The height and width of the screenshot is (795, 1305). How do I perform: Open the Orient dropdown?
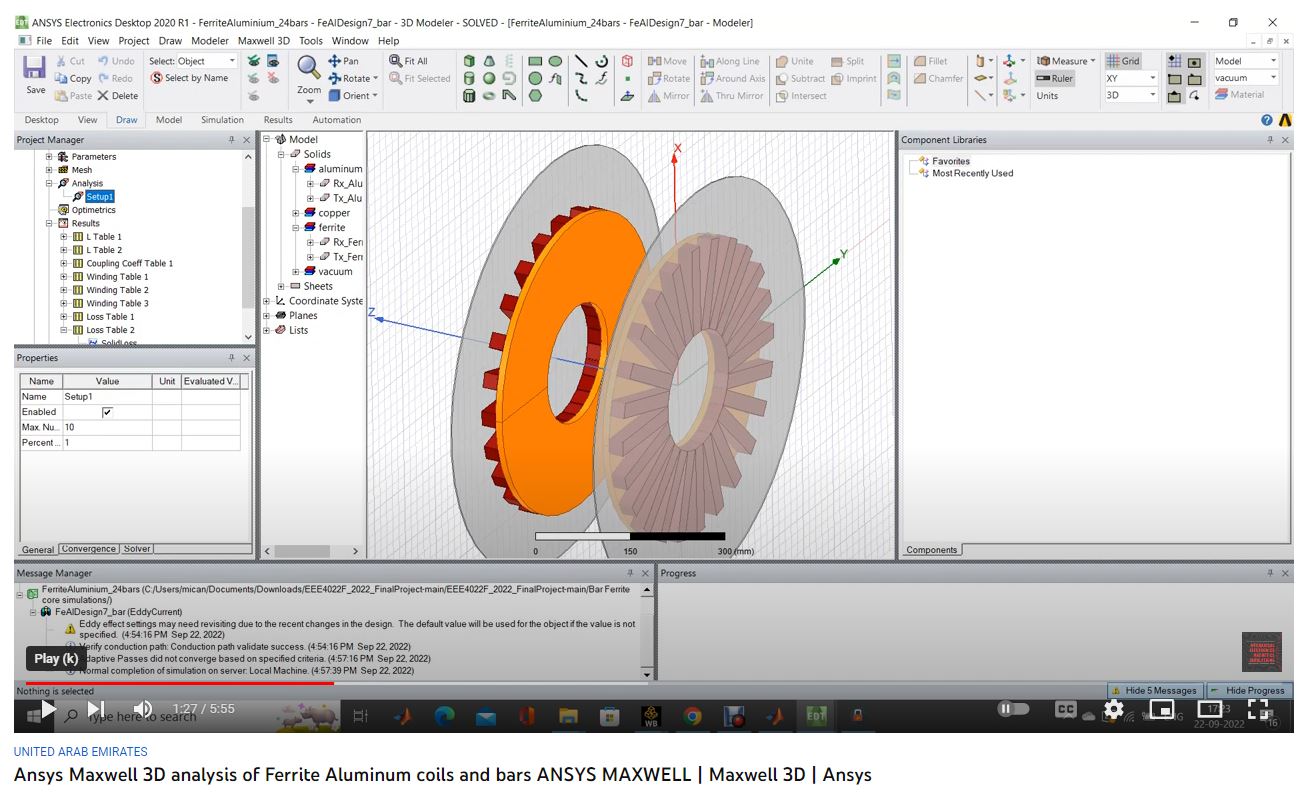pyautogui.click(x=375, y=96)
